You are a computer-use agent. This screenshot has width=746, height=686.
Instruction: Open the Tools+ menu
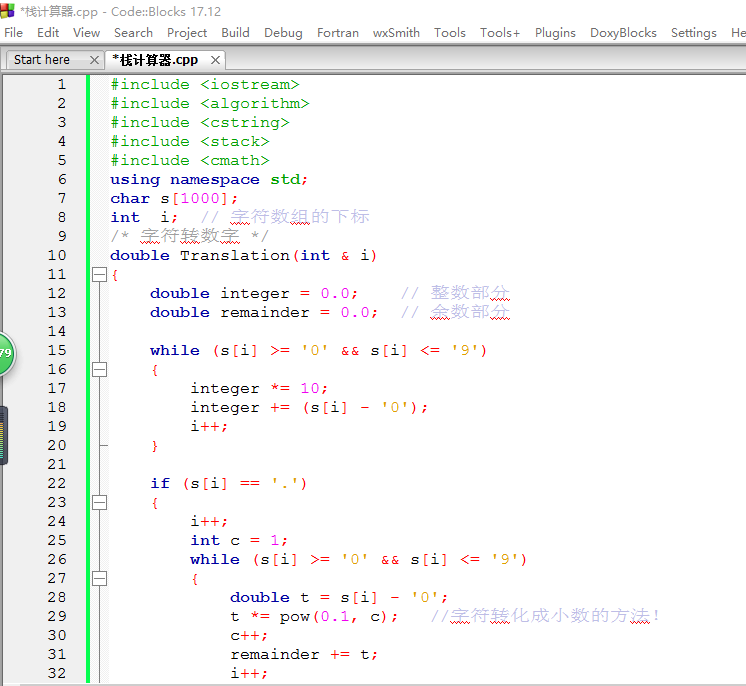coord(500,33)
